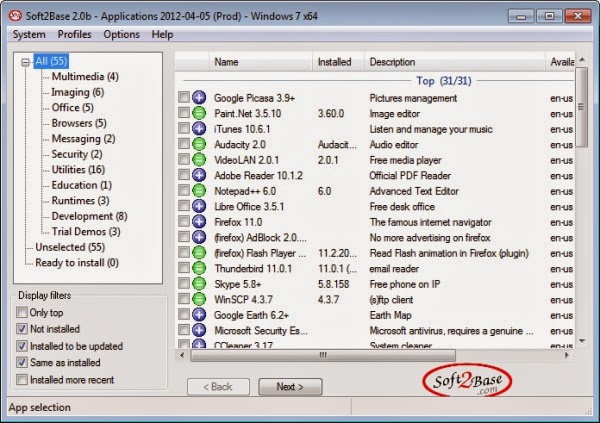The width and height of the screenshot is (600, 423).
Task: Click the green icon for WinSCP 4.3.7
Action: click(x=199, y=299)
